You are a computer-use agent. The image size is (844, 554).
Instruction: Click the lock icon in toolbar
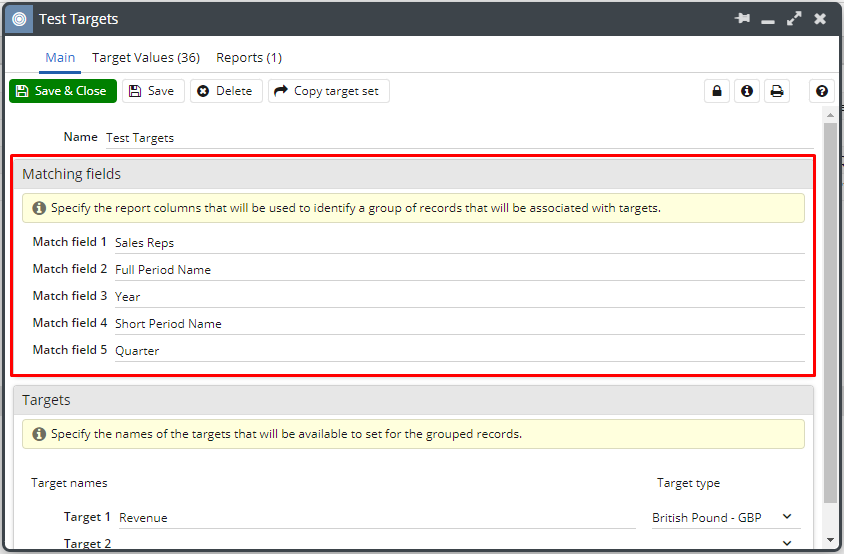point(717,91)
